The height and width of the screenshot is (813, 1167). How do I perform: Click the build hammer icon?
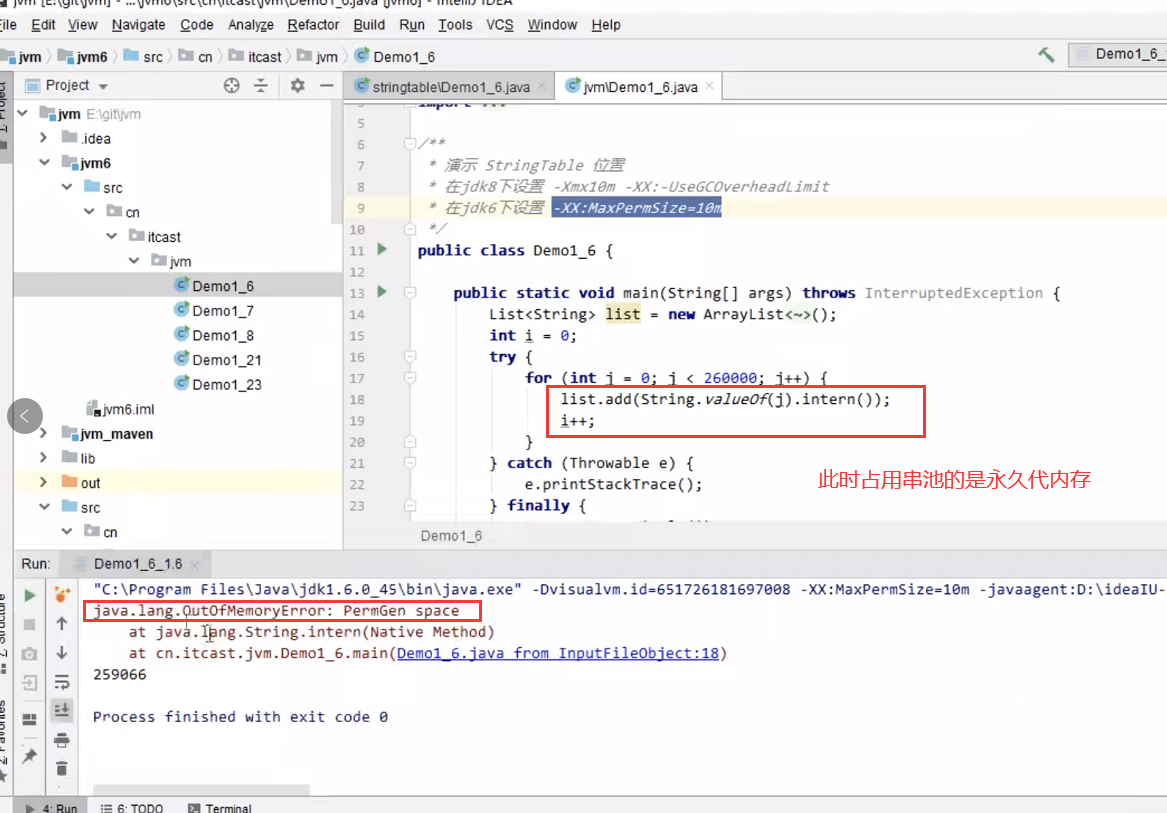click(x=1046, y=55)
